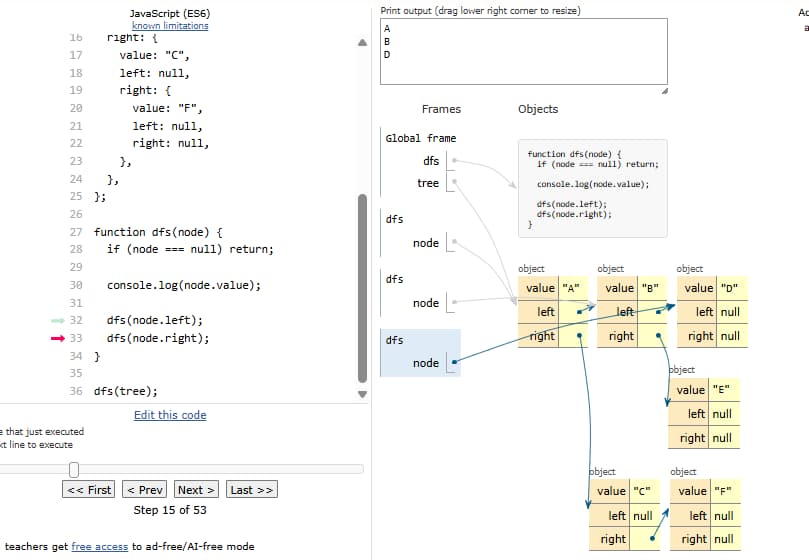Click code line 17 value: "C",

point(154,55)
